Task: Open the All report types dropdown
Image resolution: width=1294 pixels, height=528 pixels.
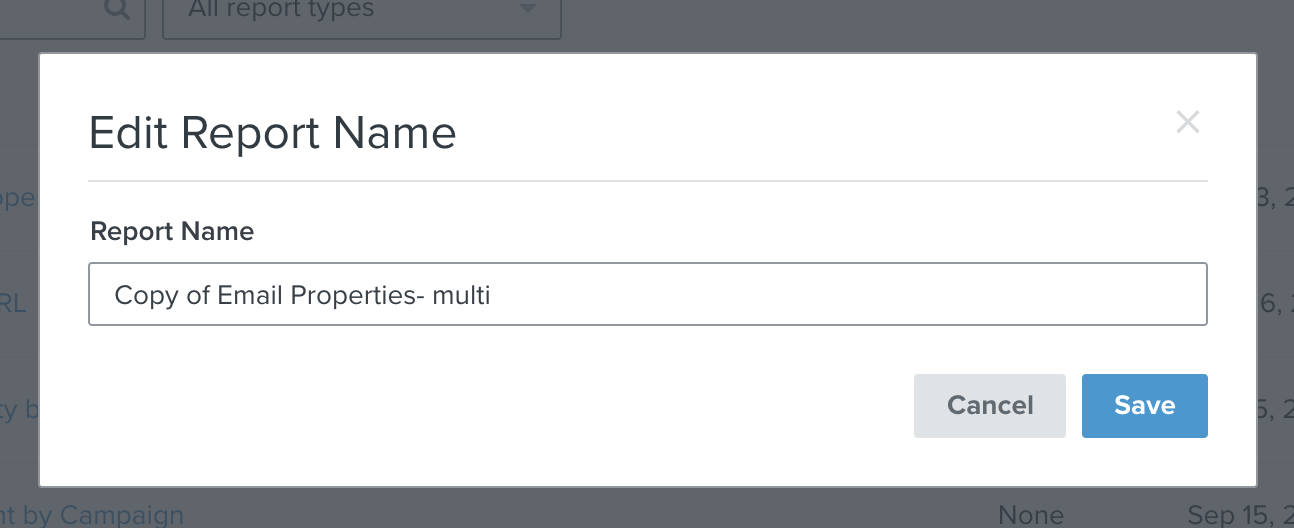Action: coord(360,12)
